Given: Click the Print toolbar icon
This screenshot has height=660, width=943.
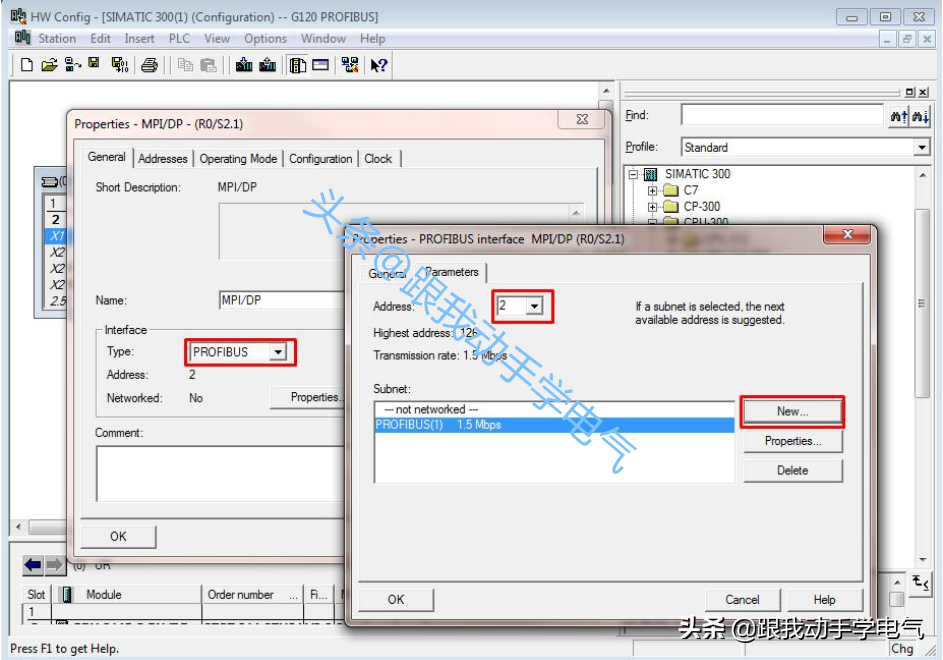Looking at the screenshot, I should [149, 65].
